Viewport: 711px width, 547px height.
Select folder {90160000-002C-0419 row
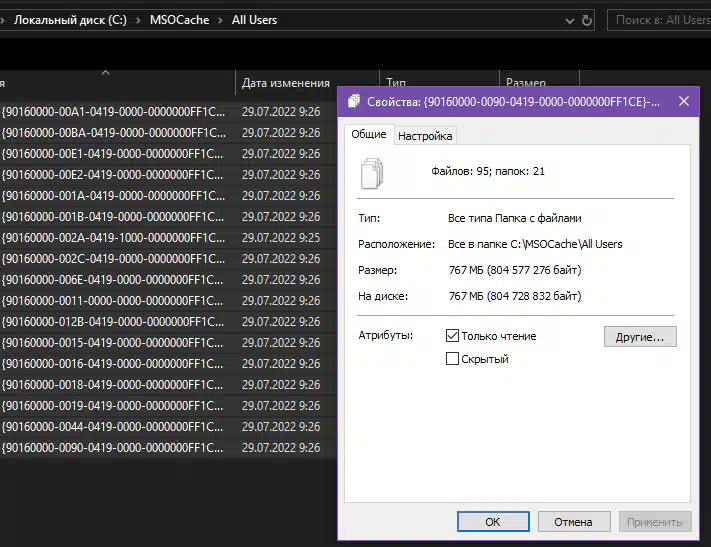coord(168,259)
